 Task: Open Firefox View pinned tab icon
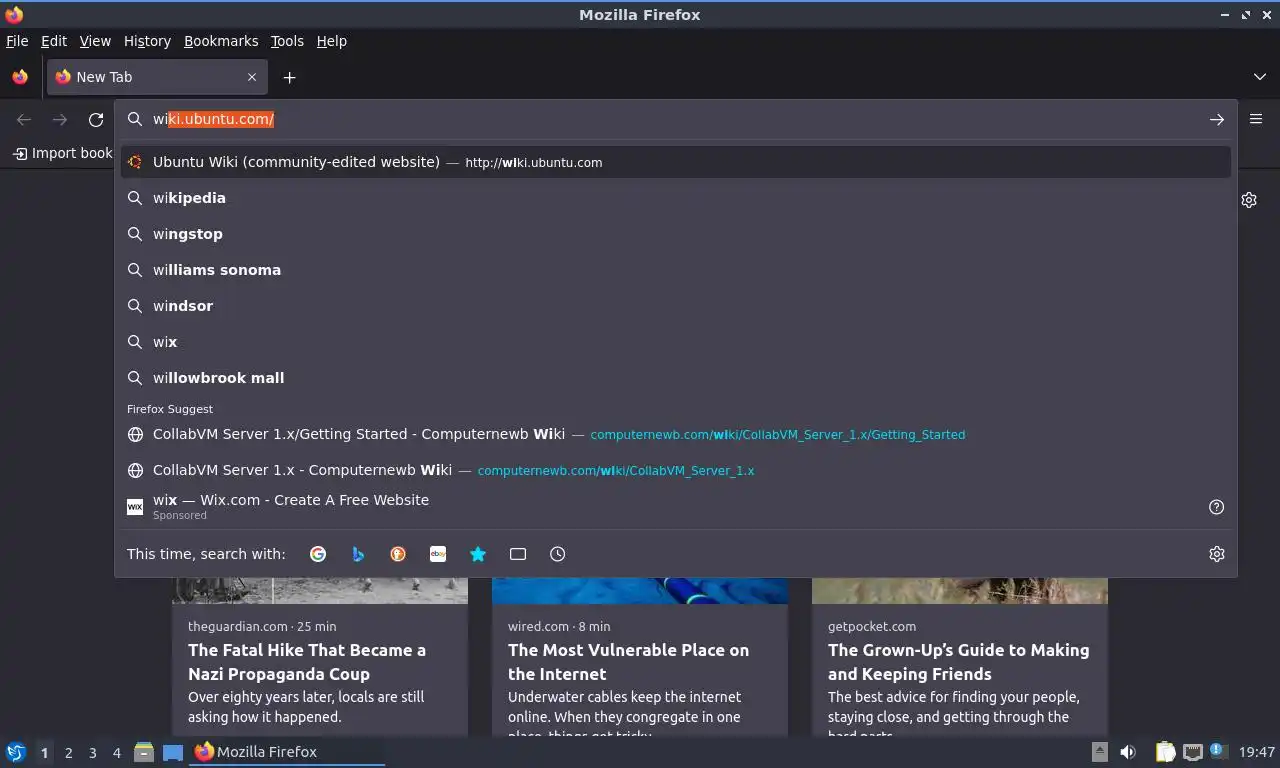[20, 77]
